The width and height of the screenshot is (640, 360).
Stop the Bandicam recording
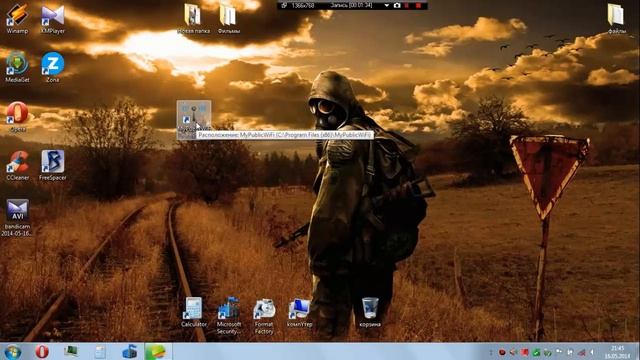[x=418, y=5]
